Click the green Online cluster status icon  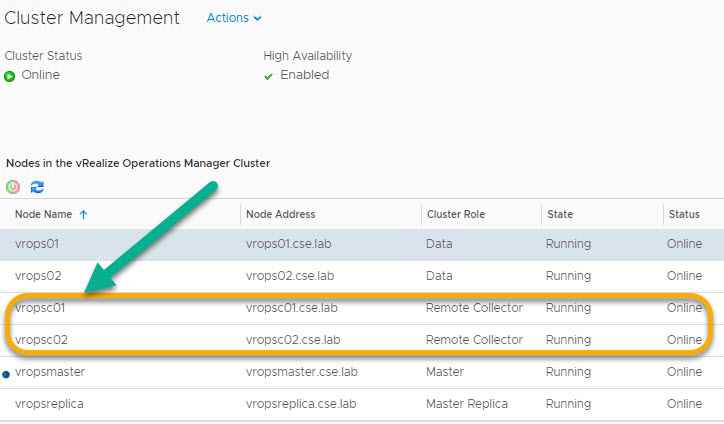click(10, 76)
